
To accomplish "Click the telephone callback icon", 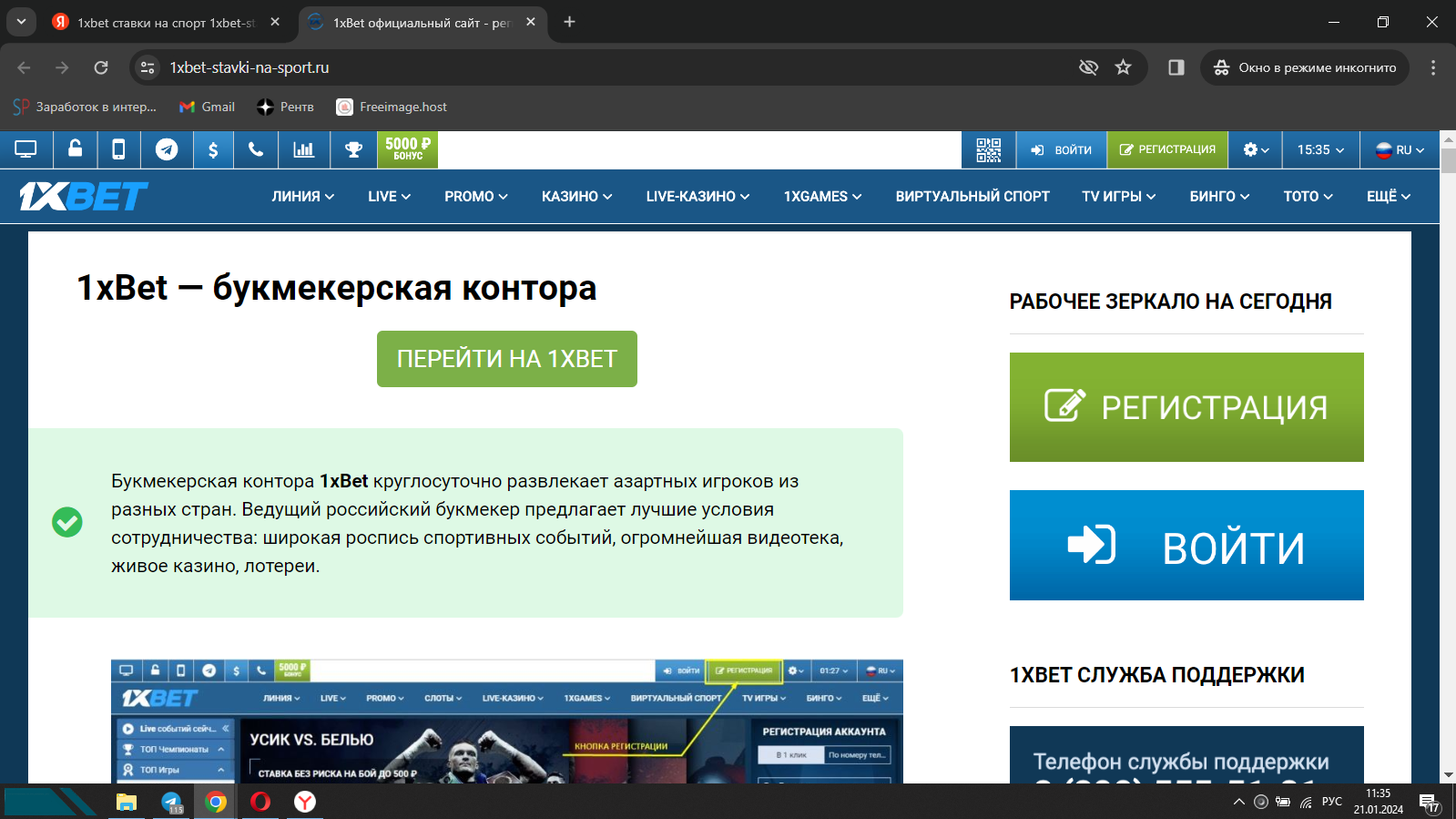I will click(x=256, y=149).
